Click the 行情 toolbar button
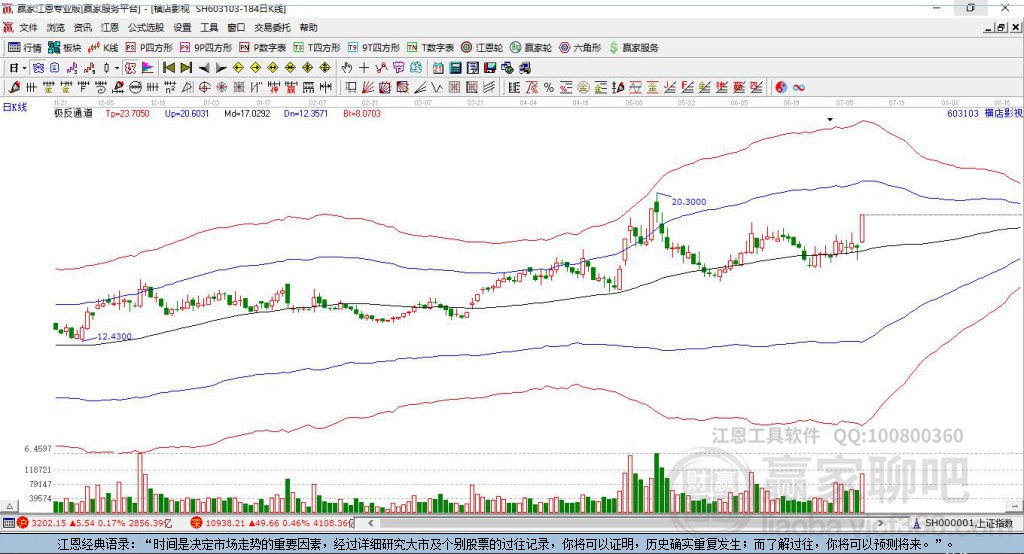Screen dimensions: 1024x554 coord(24,48)
